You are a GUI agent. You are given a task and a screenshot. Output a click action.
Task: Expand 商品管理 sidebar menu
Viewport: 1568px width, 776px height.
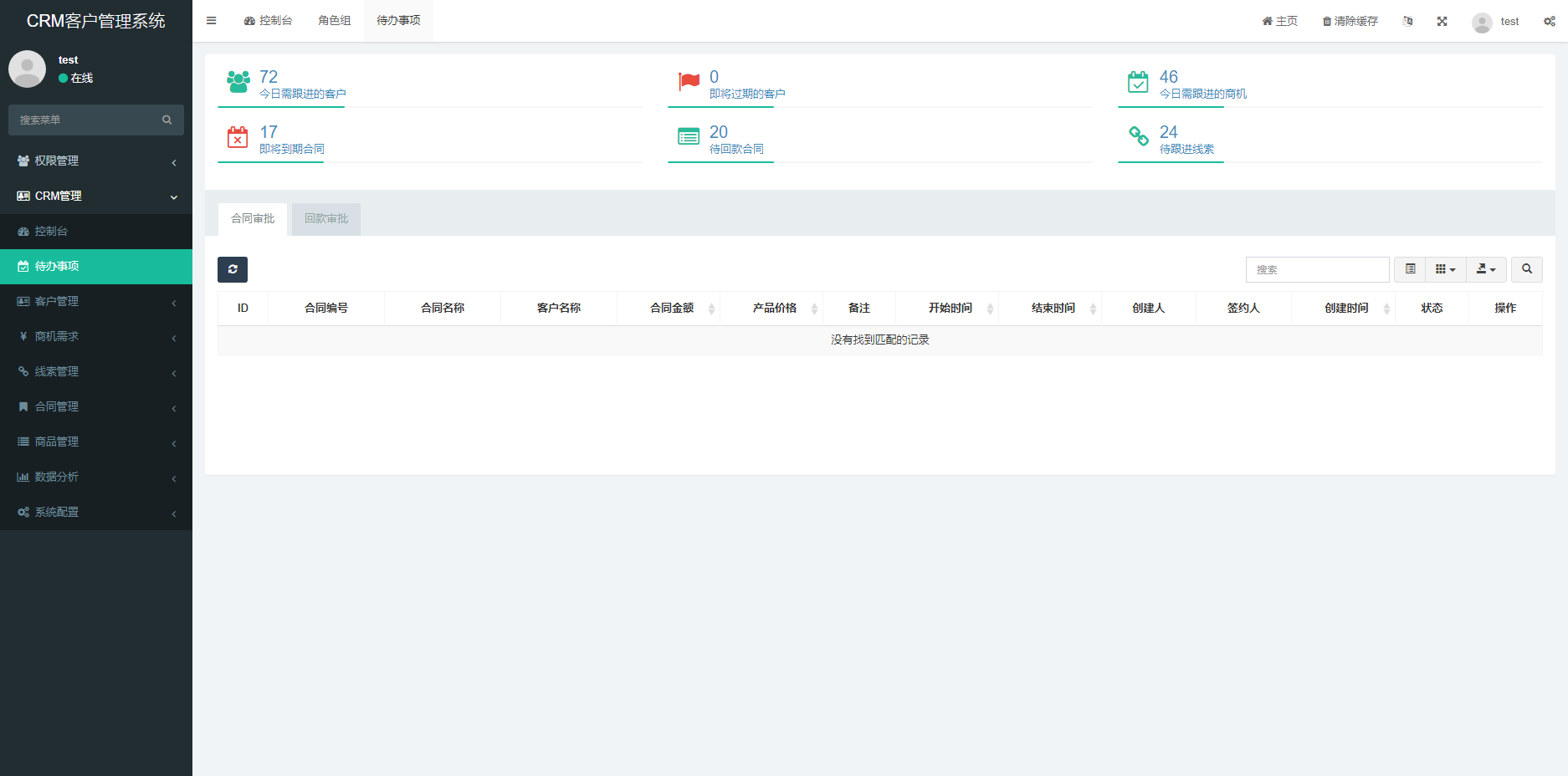click(x=96, y=442)
